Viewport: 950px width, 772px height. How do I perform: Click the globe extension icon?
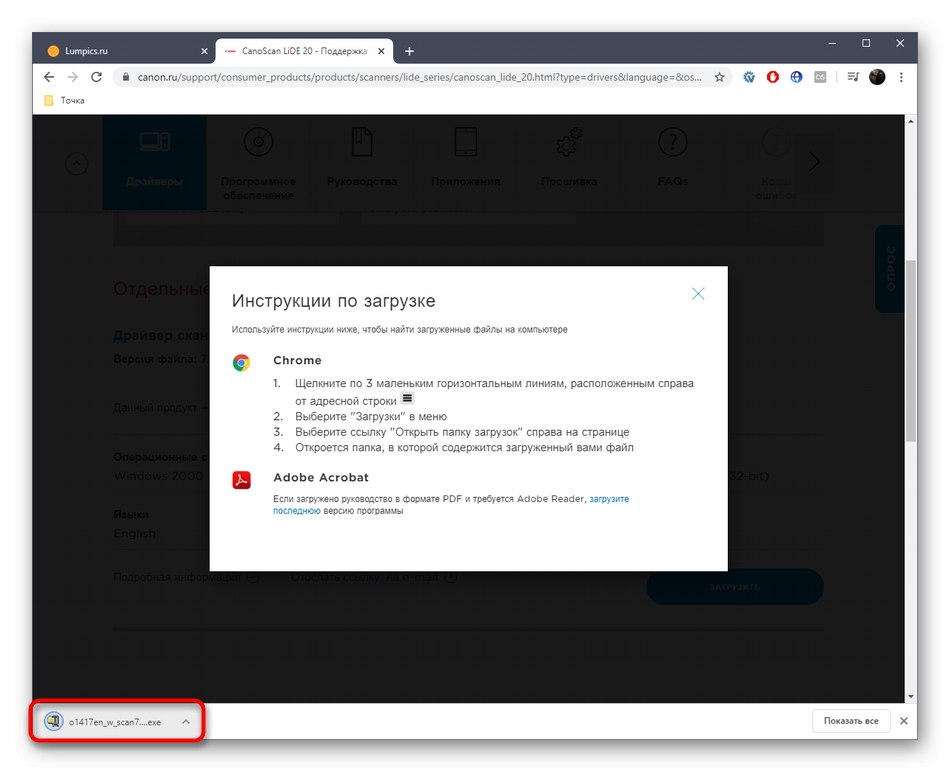coord(796,77)
